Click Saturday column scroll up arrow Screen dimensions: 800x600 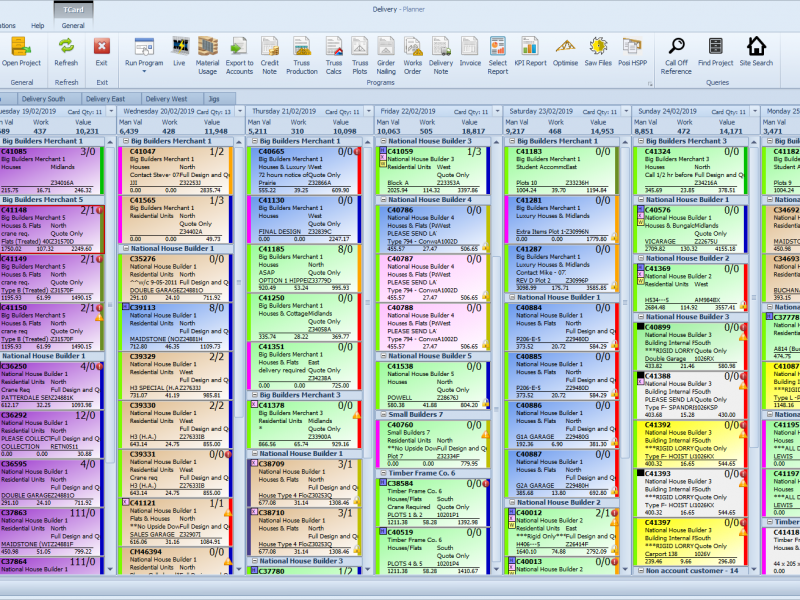pyautogui.click(x=626, y=142)
